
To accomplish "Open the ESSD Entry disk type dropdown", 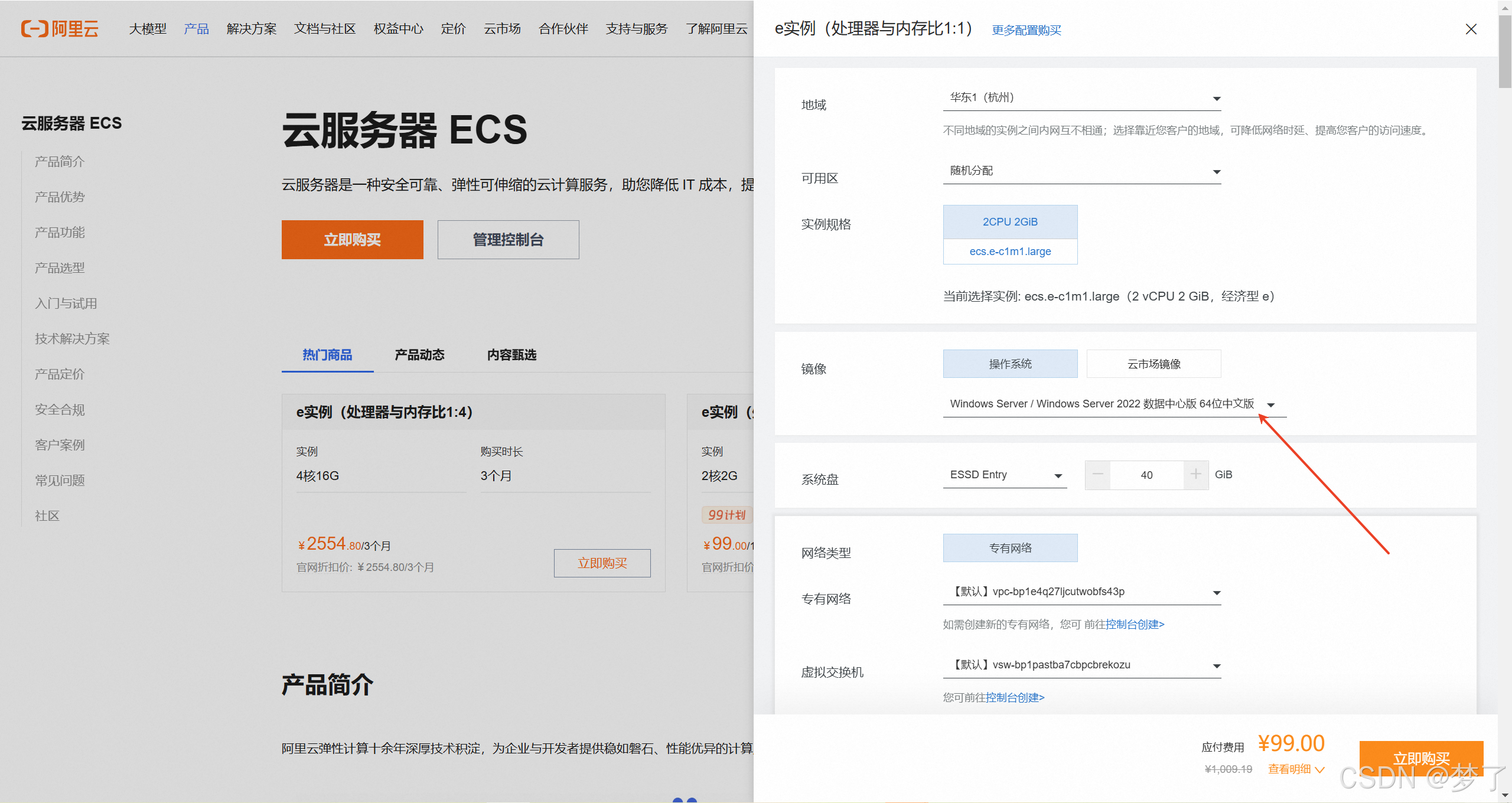I will tap(1005, 475).
